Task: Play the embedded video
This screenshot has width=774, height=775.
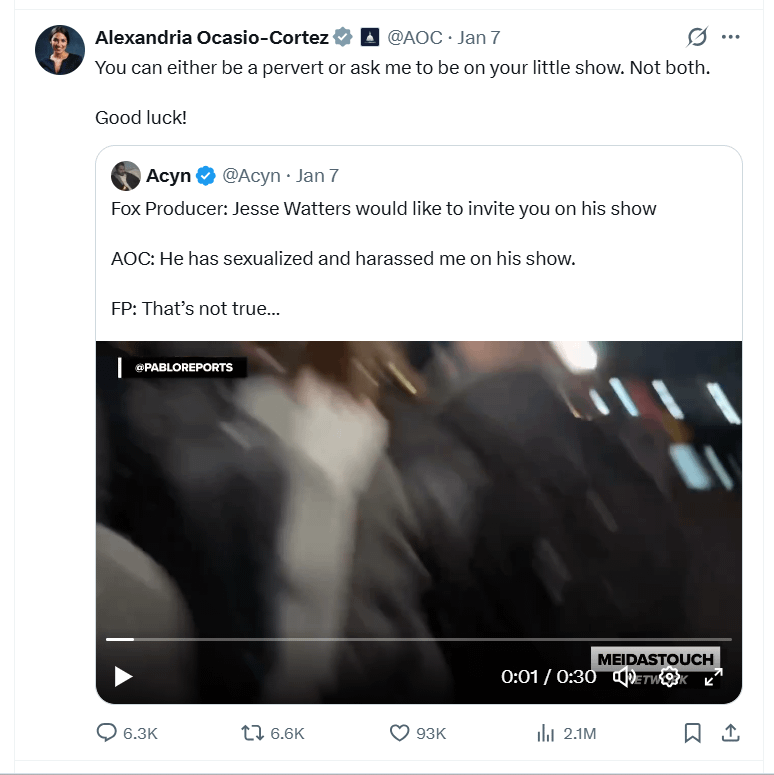Action: 123,677
